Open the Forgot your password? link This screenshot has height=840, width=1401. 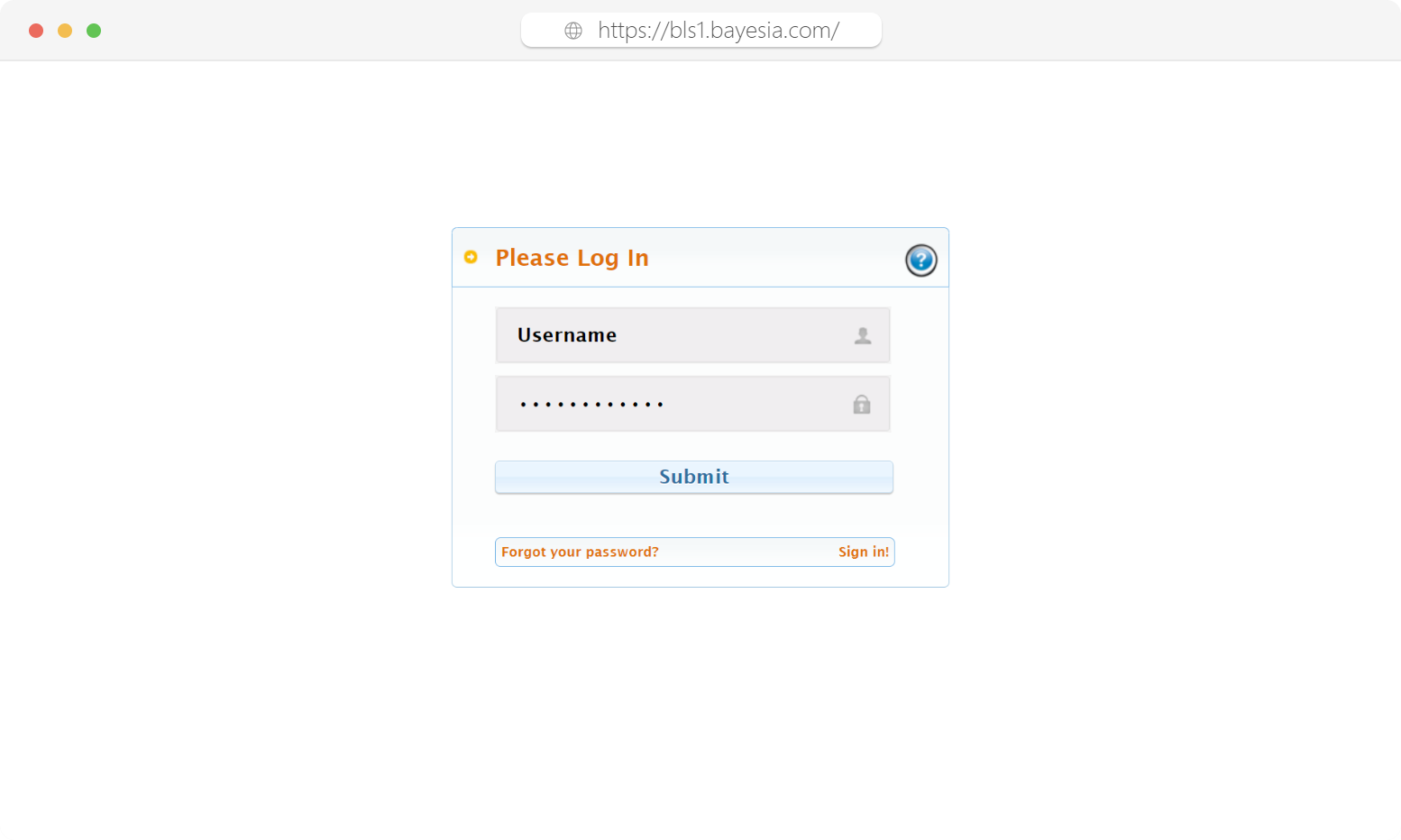tap(580, 552)
